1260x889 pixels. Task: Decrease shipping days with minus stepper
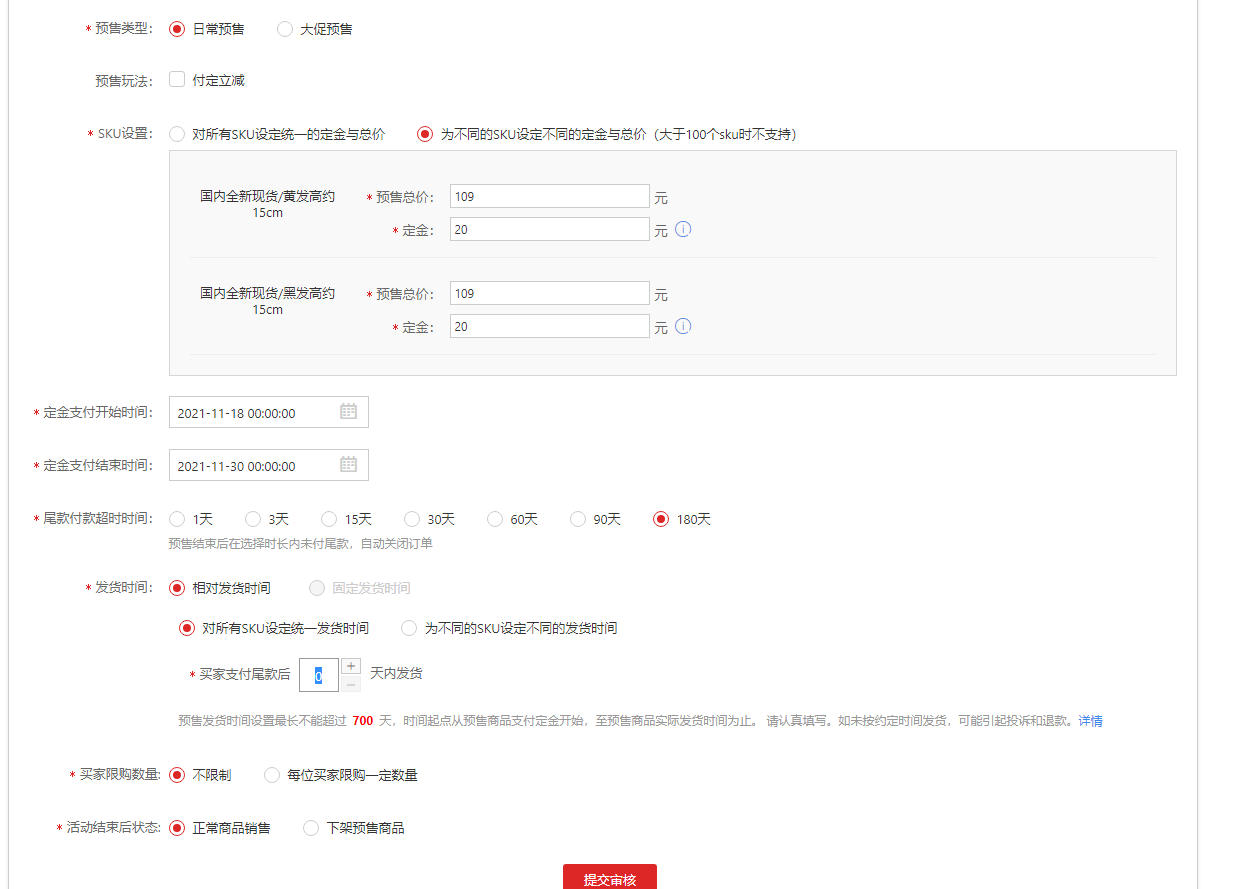click(351, 684)
